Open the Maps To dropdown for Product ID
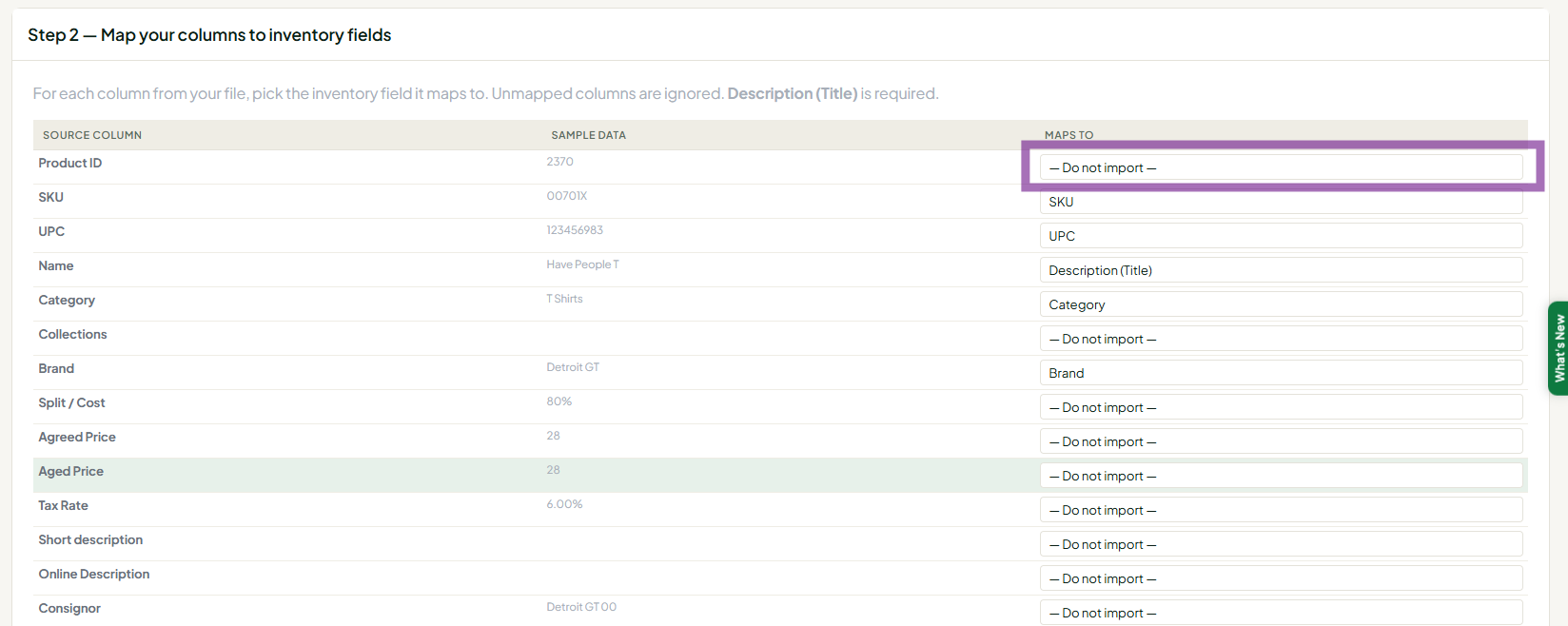Screen dimensions: 1568x626 click(x=1281, y=167)
